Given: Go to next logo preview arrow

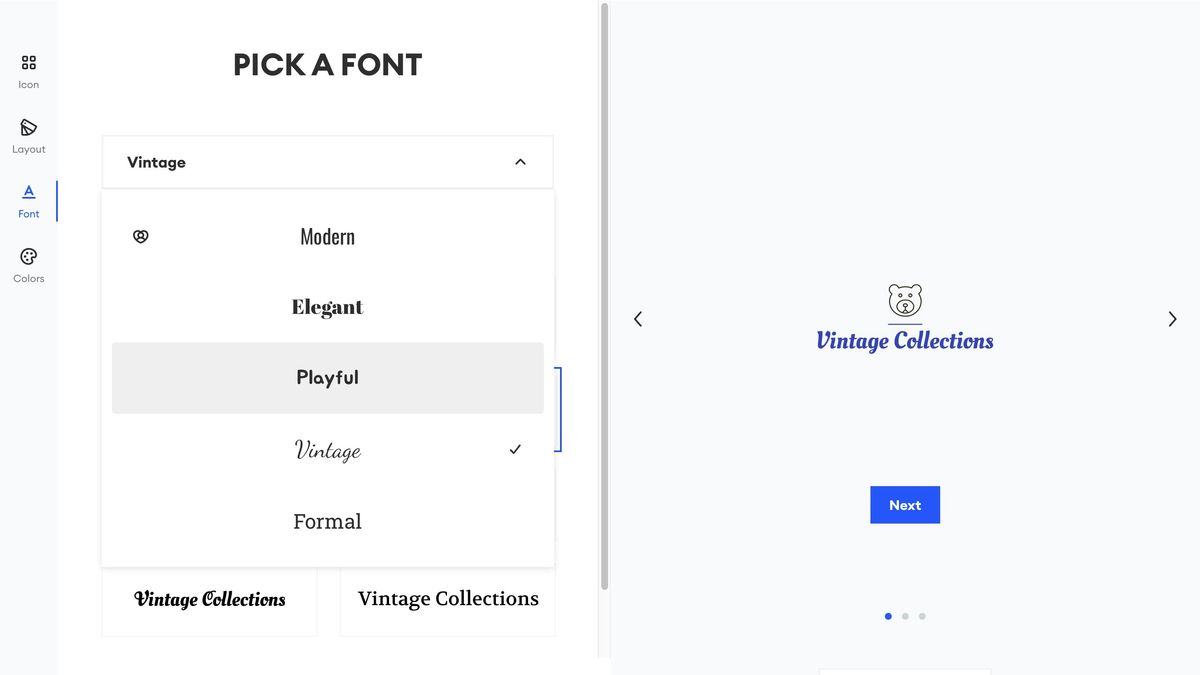Looking at the screenshot, I should click(1172, 319).
